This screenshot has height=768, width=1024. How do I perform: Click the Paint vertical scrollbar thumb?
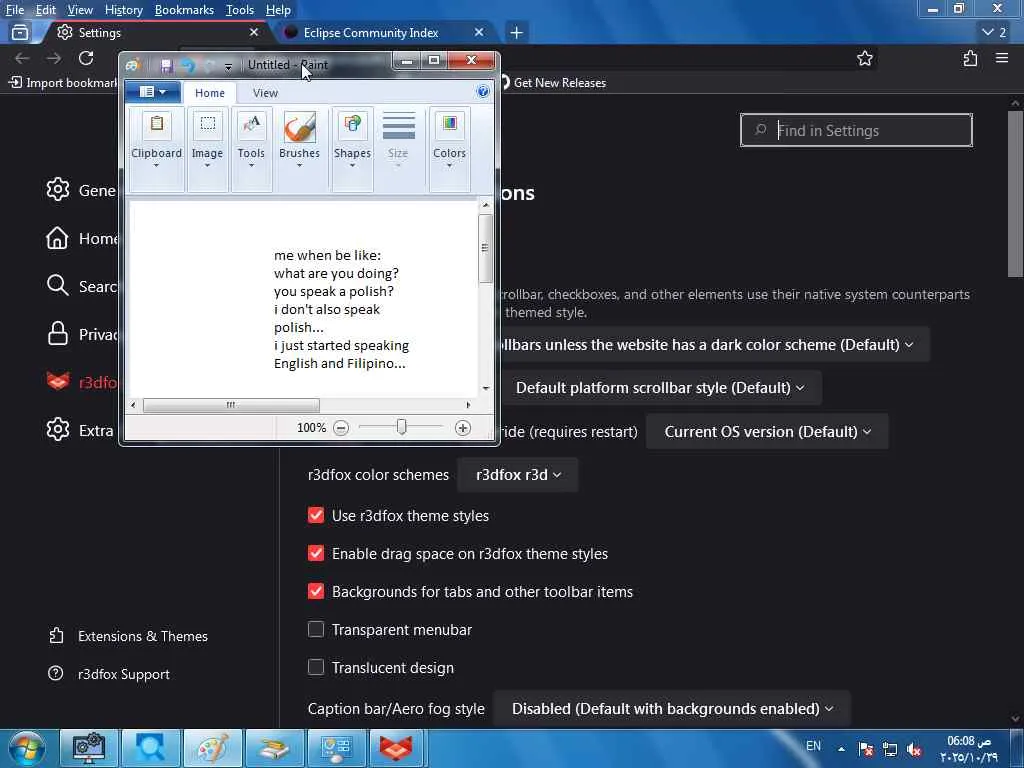(x=485, y=248)
